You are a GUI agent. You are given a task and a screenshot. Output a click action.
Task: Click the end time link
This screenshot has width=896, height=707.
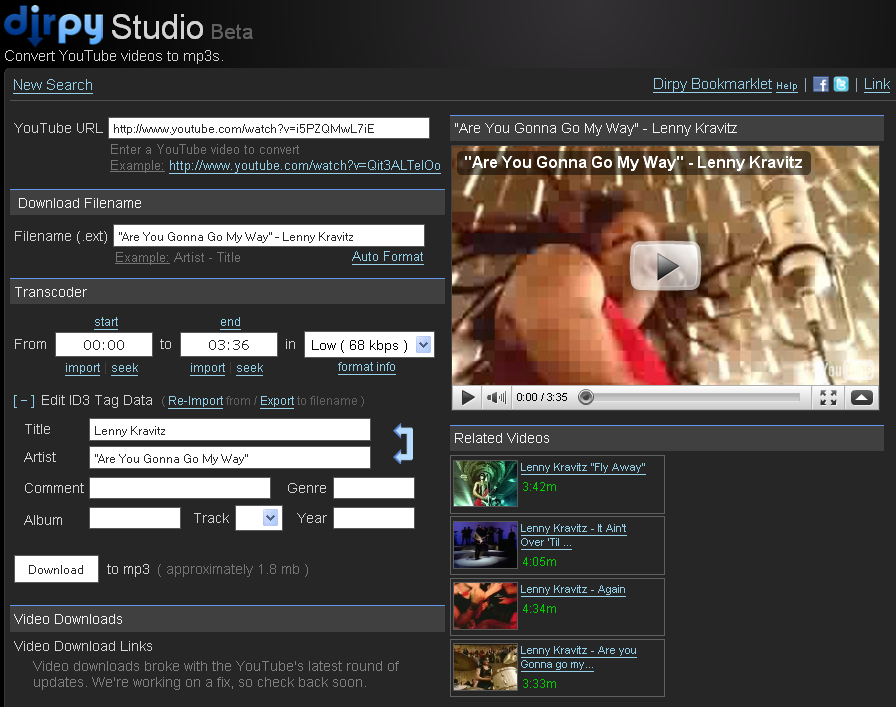pyautogui.click(x=230, y=322)
